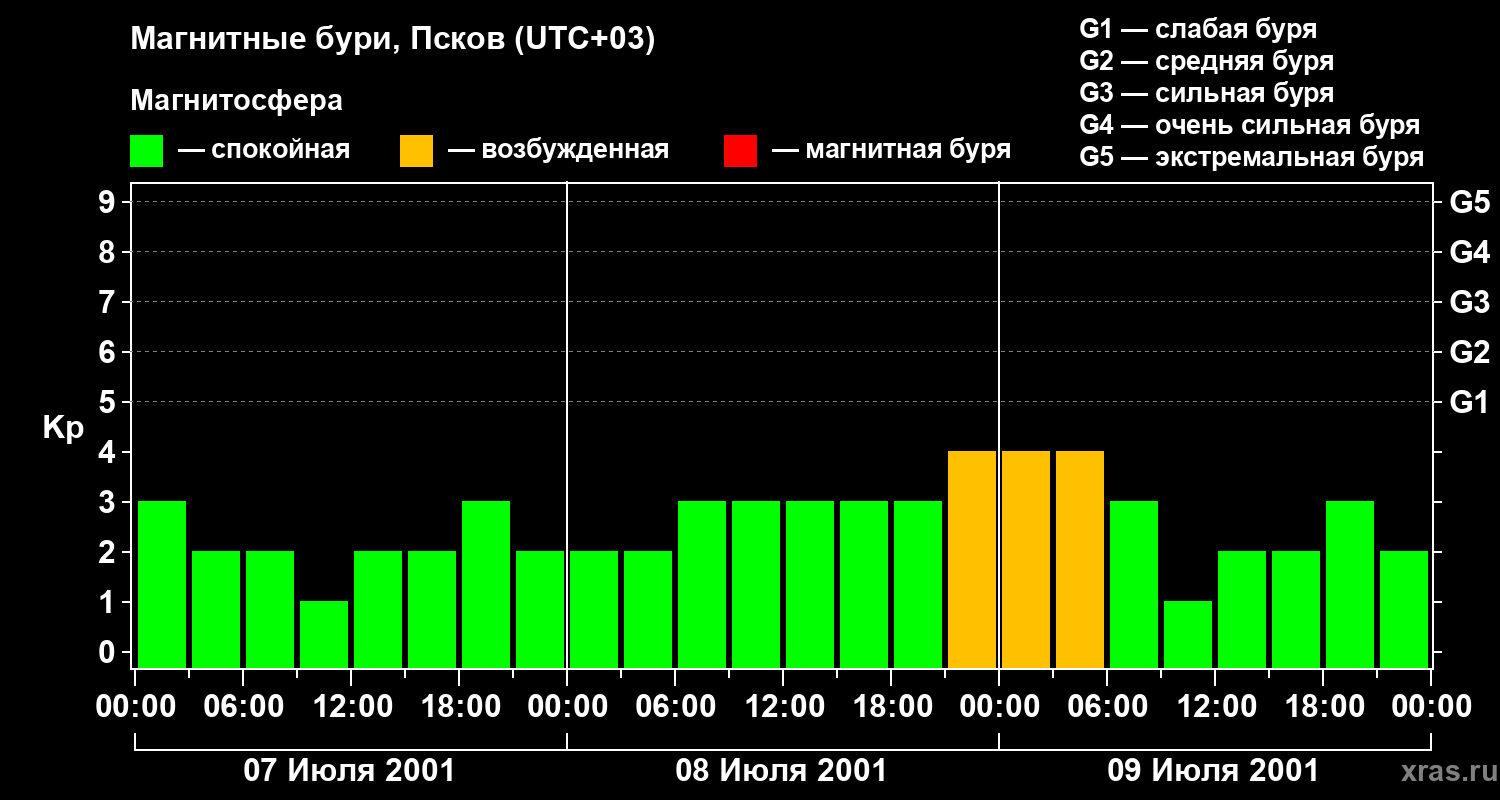1500x800 pixels.
Task: Click the '07 Июля 2001' date label
Action: pos(350,771)
